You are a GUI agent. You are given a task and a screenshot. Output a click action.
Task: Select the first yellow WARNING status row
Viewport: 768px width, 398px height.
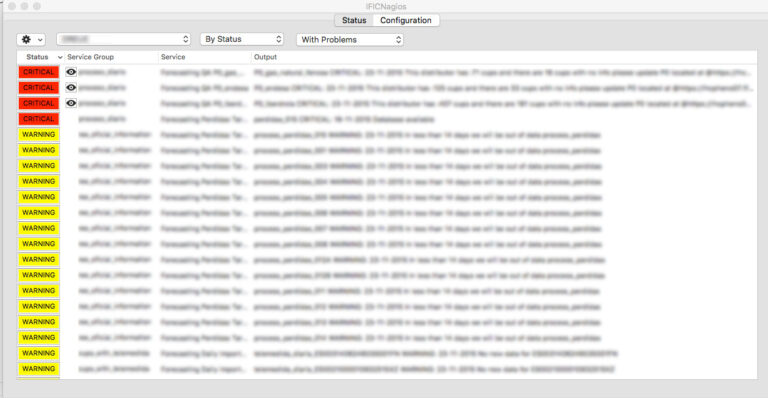pos(387,135)
